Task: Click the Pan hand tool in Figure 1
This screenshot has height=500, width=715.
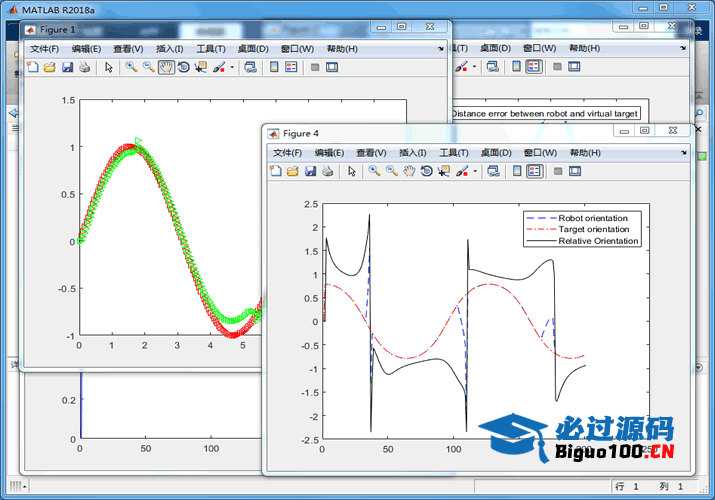Action: pyautogui.click(x=166, y=67)
